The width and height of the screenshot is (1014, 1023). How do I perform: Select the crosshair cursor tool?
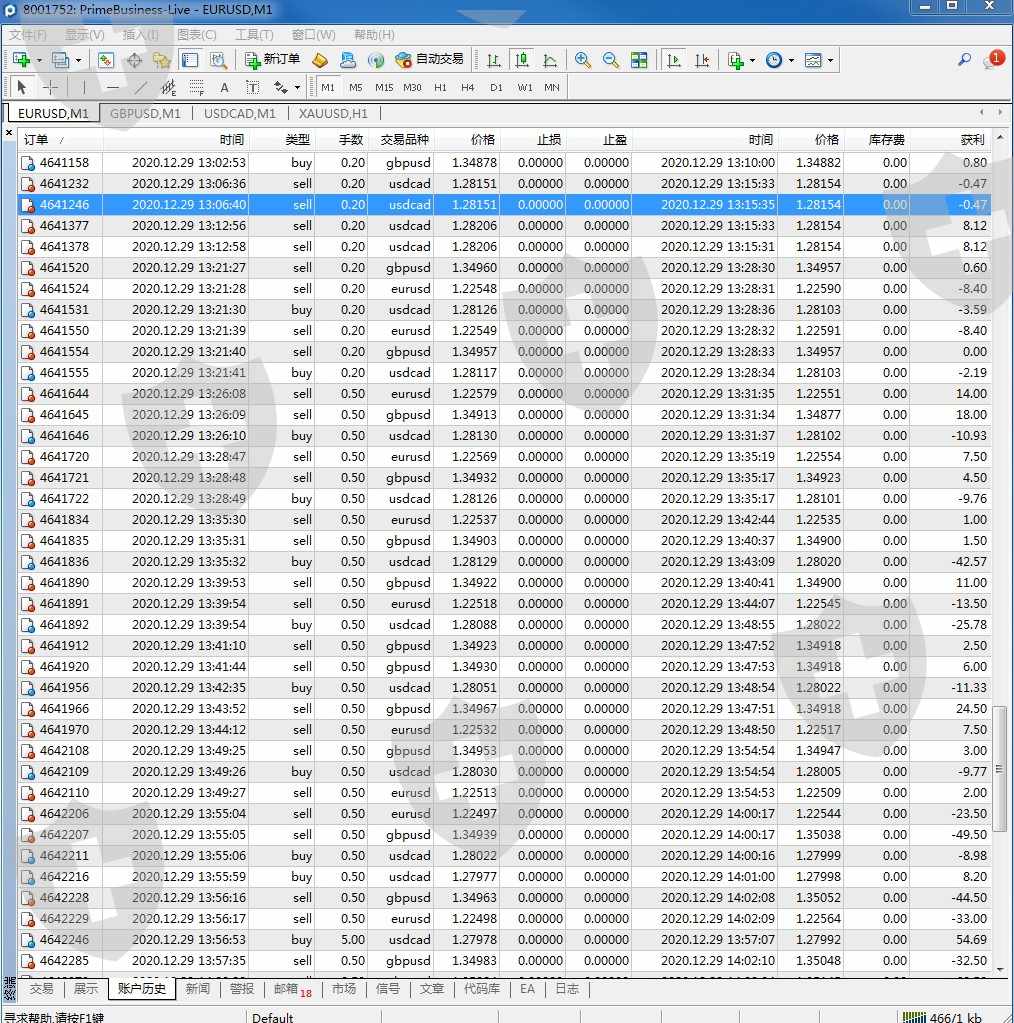click(x=50, y=87)
